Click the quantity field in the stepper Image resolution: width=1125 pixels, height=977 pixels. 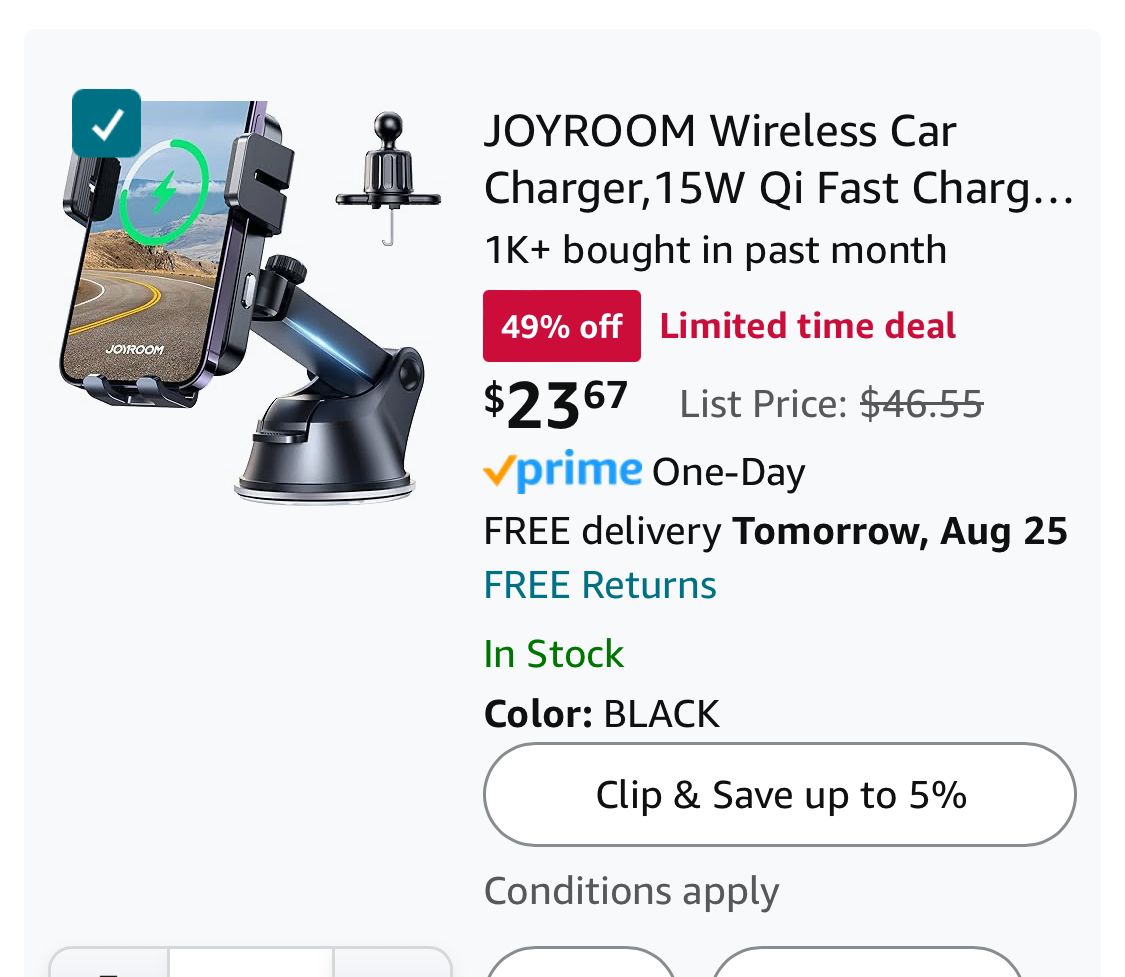coord(250,965)
